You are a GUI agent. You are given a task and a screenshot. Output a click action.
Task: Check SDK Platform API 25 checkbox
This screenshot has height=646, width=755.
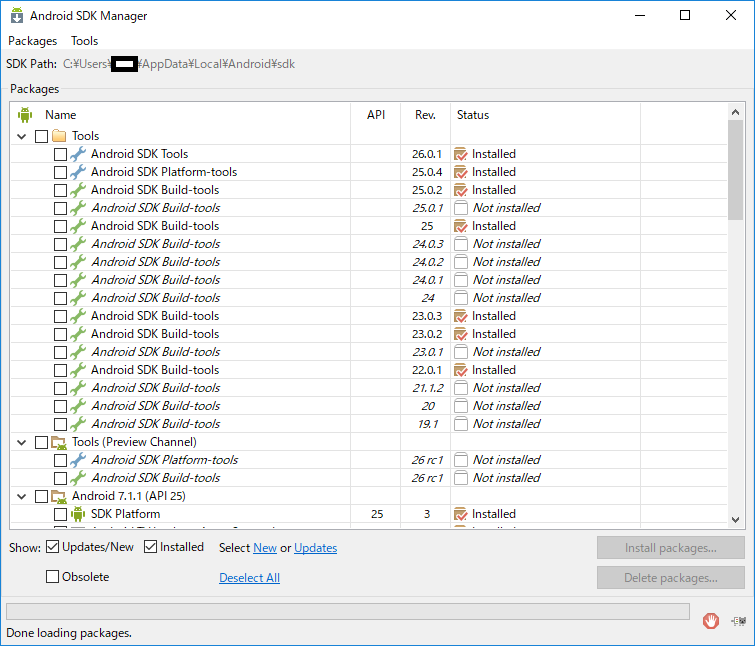[x=60, y=515]
